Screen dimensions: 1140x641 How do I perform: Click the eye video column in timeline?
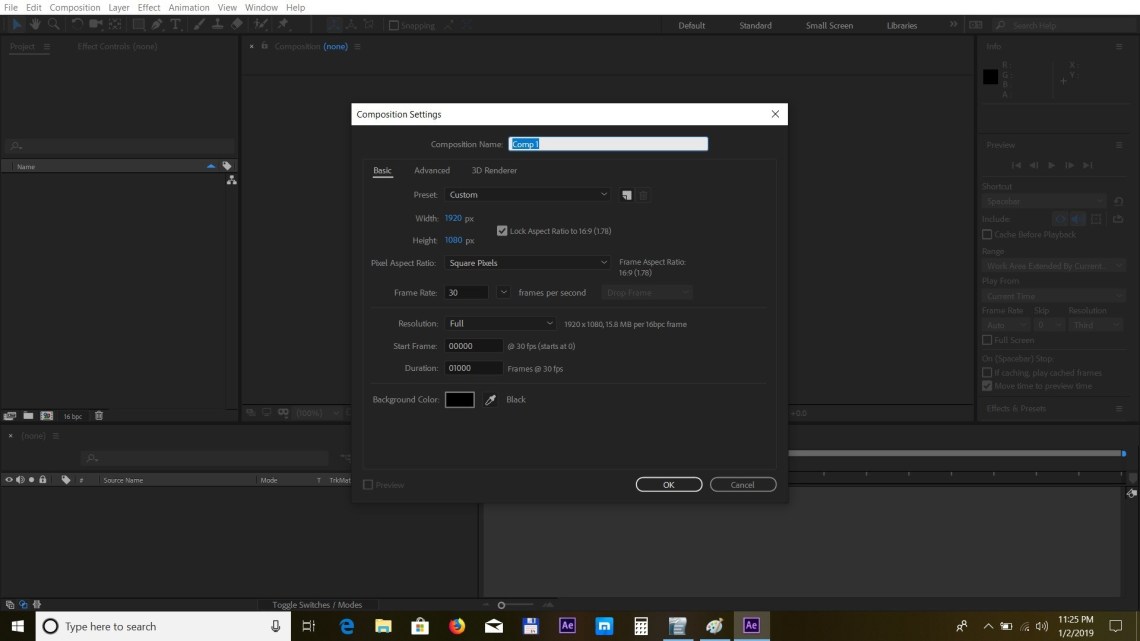coord(9,480)
